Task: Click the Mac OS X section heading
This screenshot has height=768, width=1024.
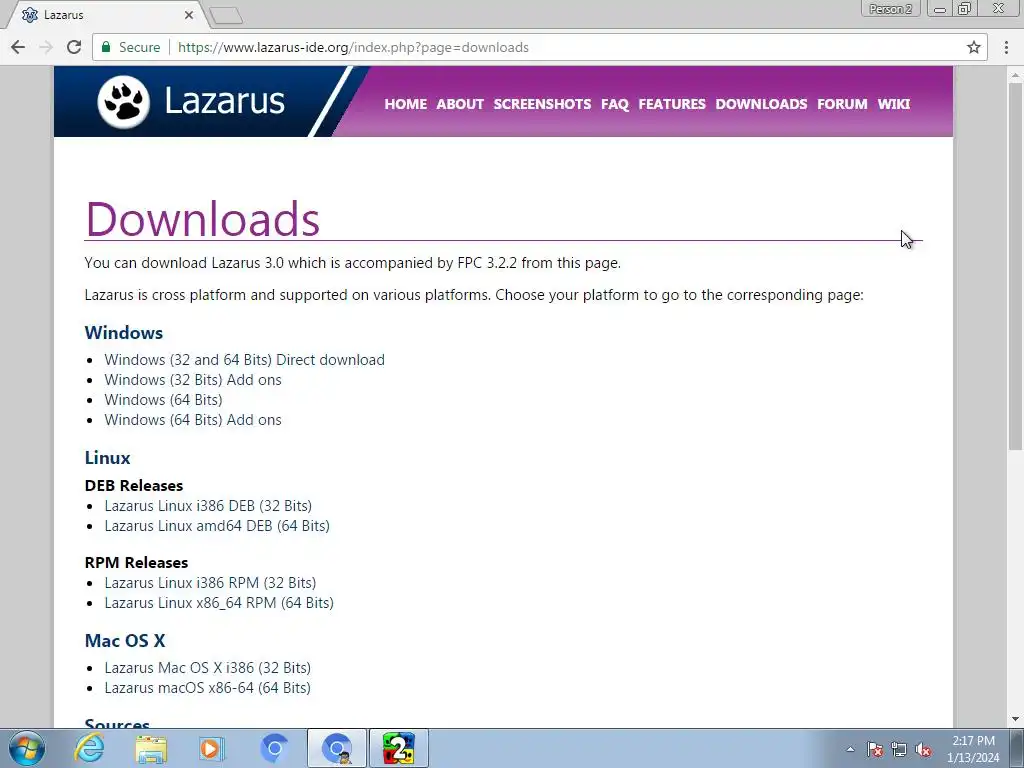Action: coord(125,641)
